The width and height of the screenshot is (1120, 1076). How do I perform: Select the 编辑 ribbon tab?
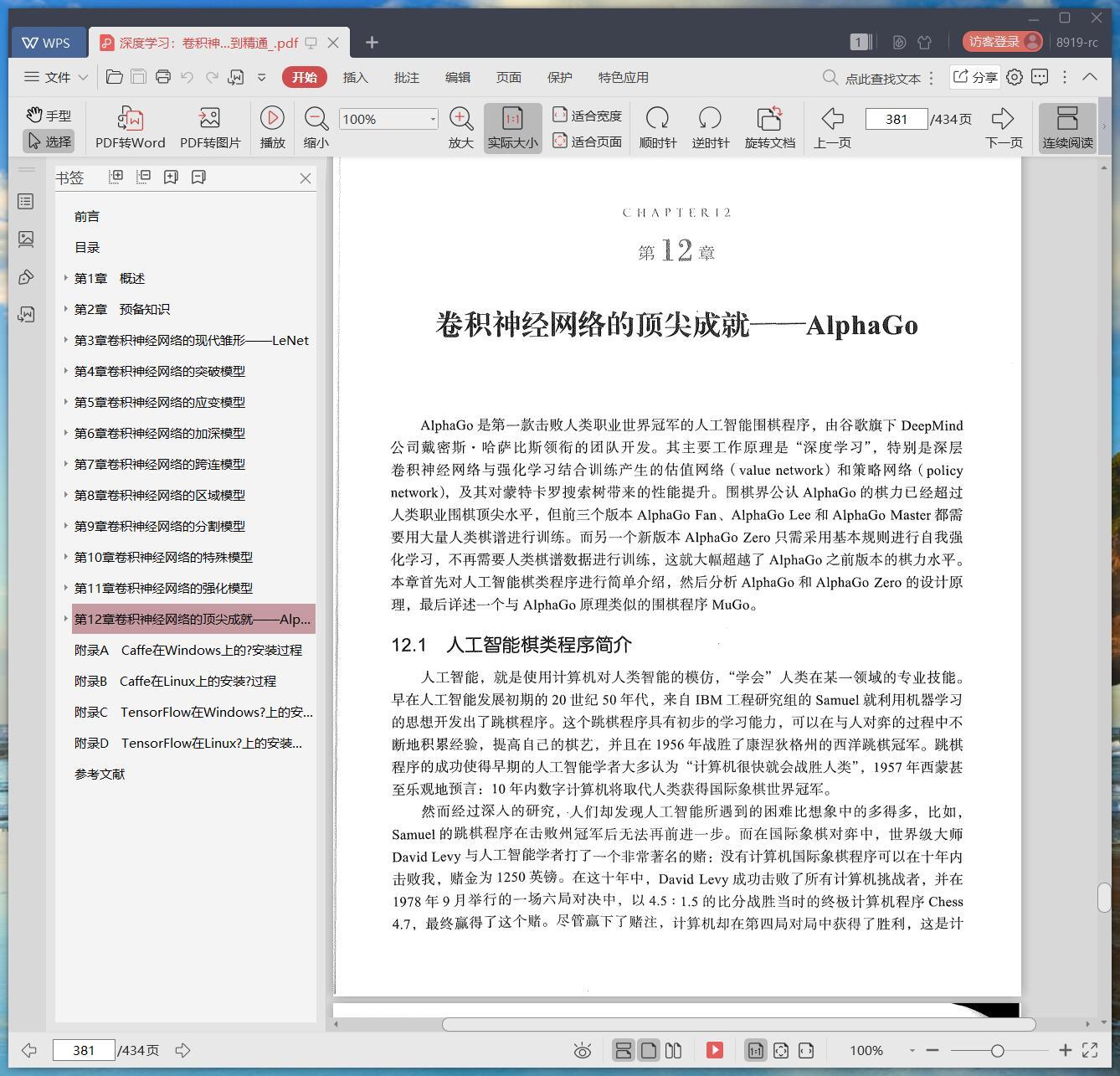(x=457, y=77)
